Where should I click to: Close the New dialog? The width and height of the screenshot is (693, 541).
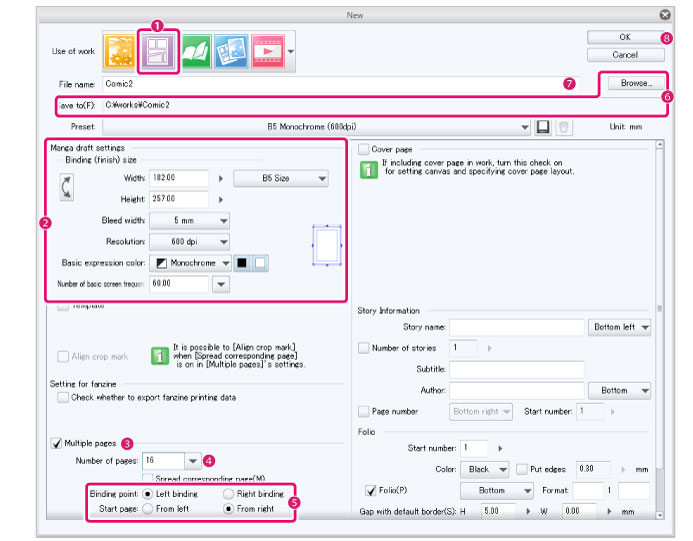665,15
